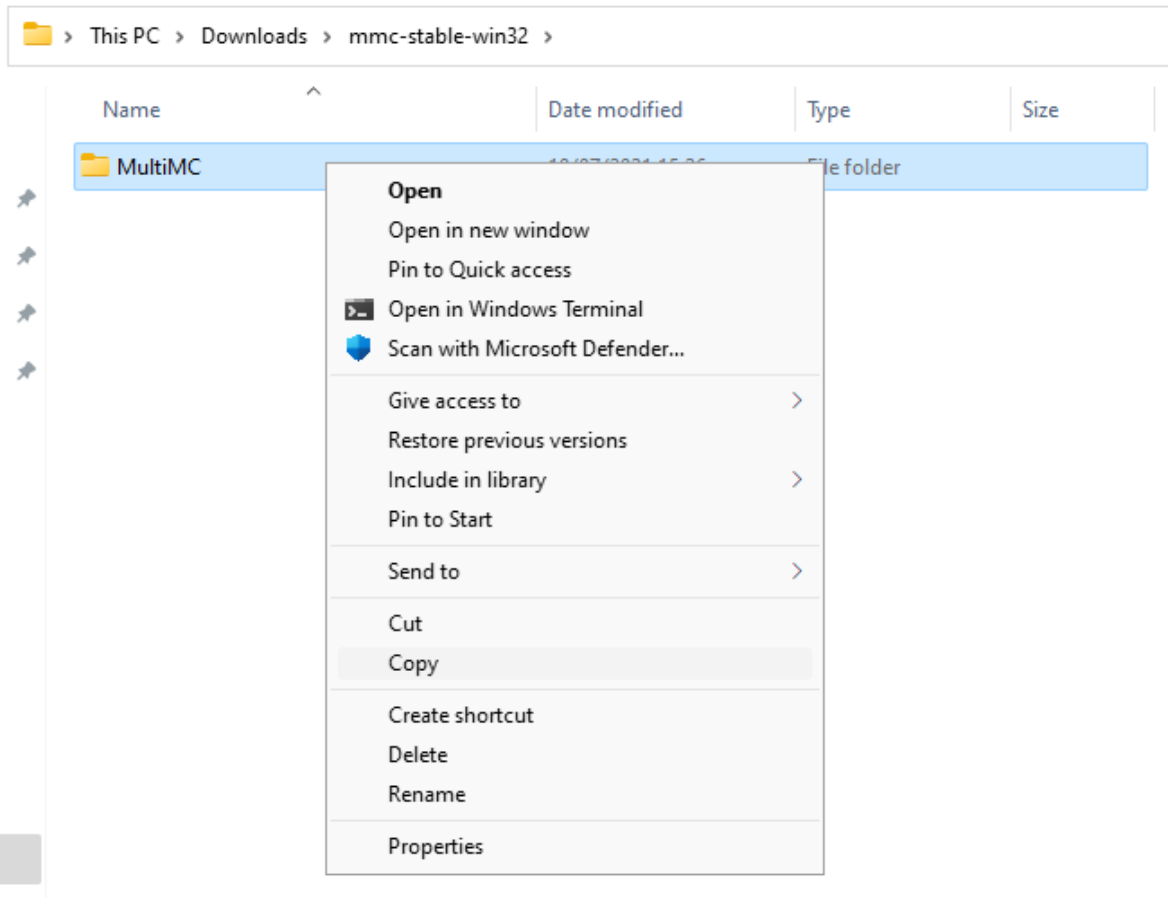1168x898 pixels.
Task: Click the Microsoft Defender shield icon
Action: coord(358,349)
